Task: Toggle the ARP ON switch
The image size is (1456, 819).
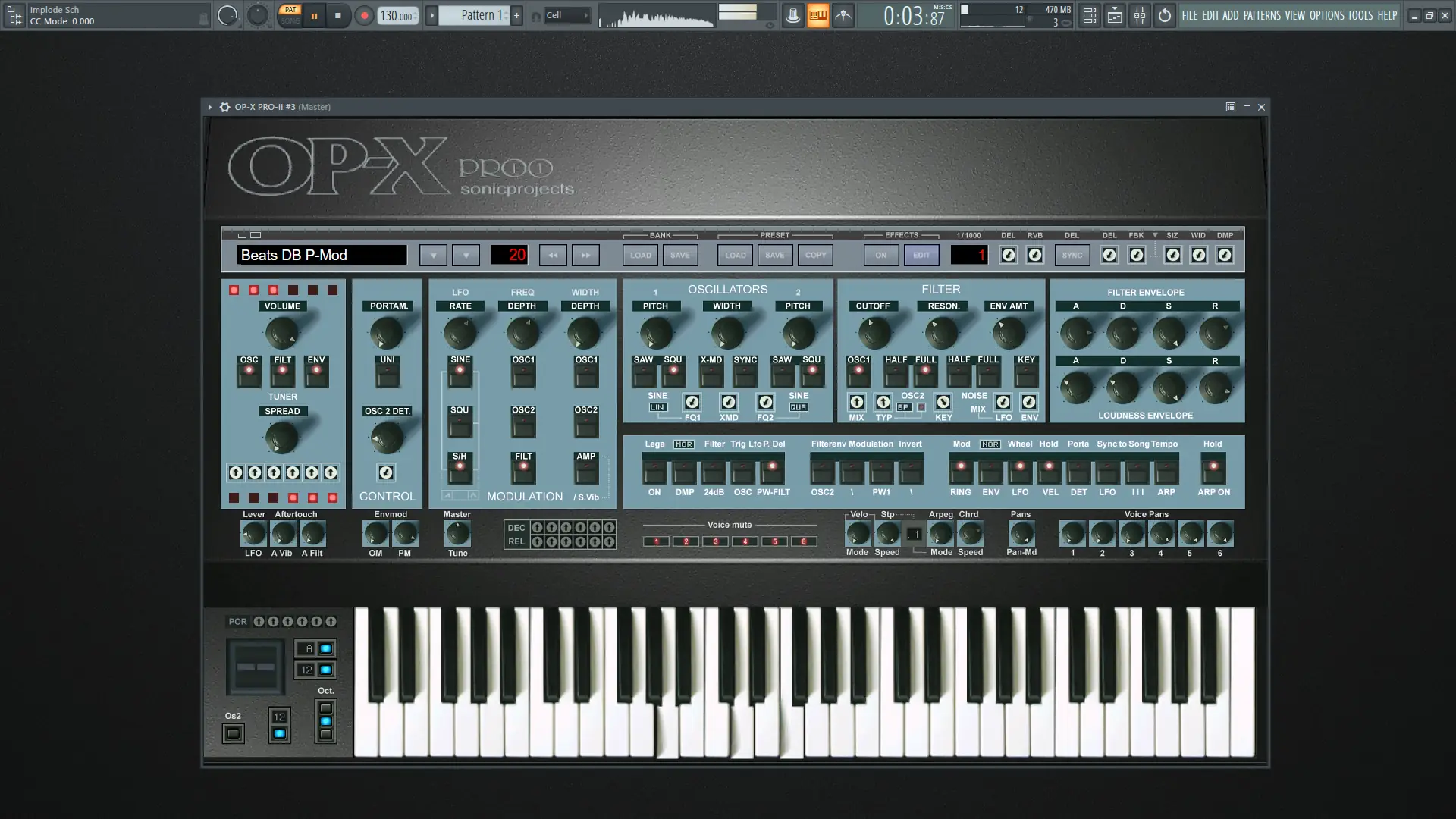Action: [x=1213, y=470]
